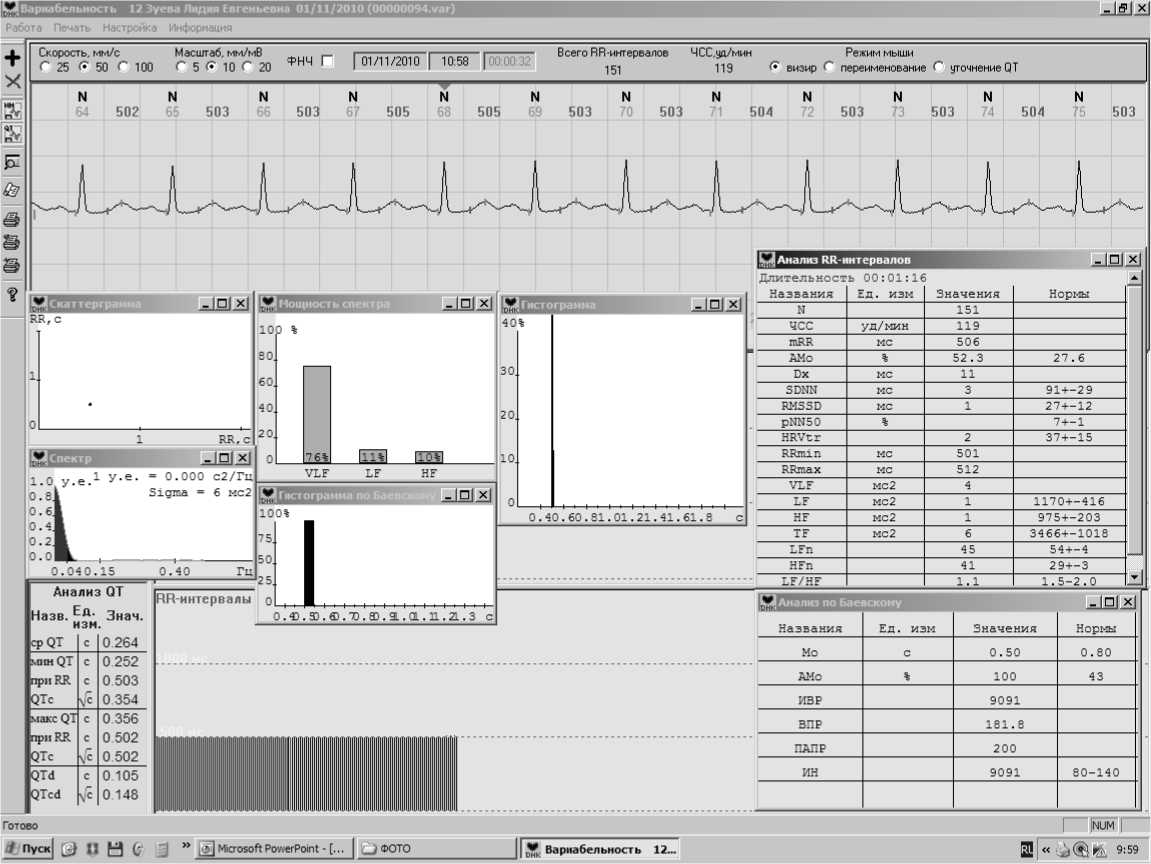Click the triangle marker above beat 68
The height and width of the screenshot is (864, 1151).
[444, 87]
